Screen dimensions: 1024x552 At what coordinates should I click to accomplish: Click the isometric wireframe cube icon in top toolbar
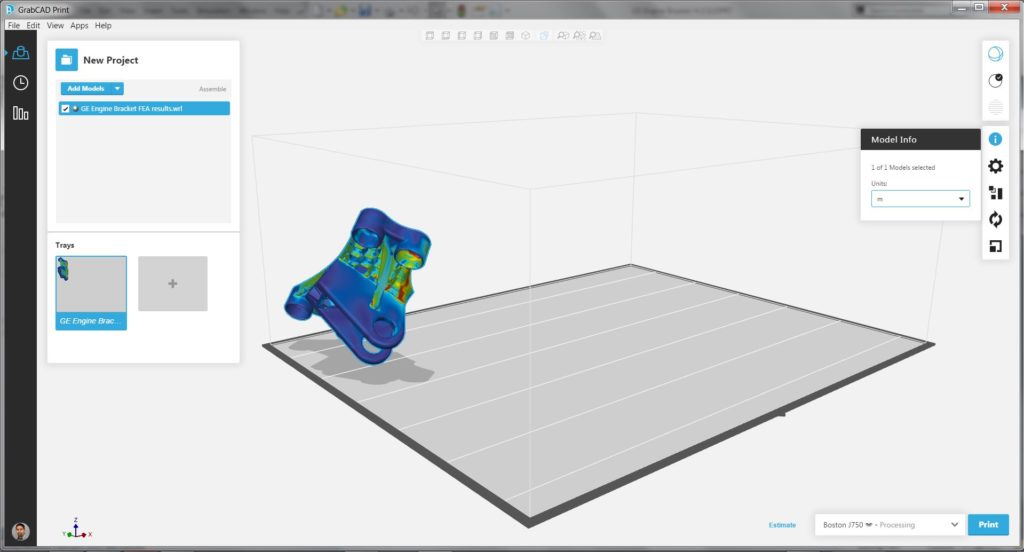click(x=526, y=35)
